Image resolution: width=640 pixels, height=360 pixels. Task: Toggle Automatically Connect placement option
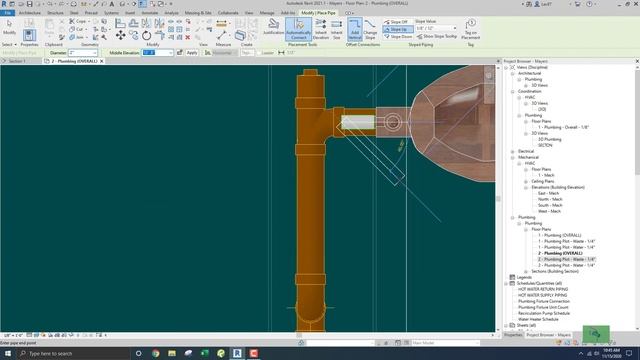(298, 29)
